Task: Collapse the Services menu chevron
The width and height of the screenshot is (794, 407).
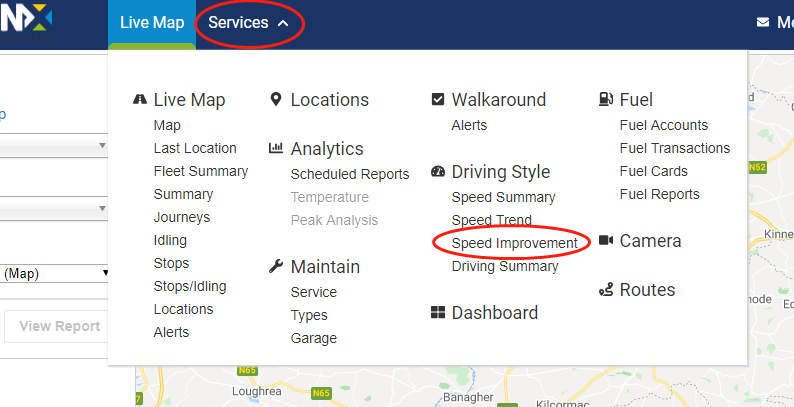Action: [284, 23]
